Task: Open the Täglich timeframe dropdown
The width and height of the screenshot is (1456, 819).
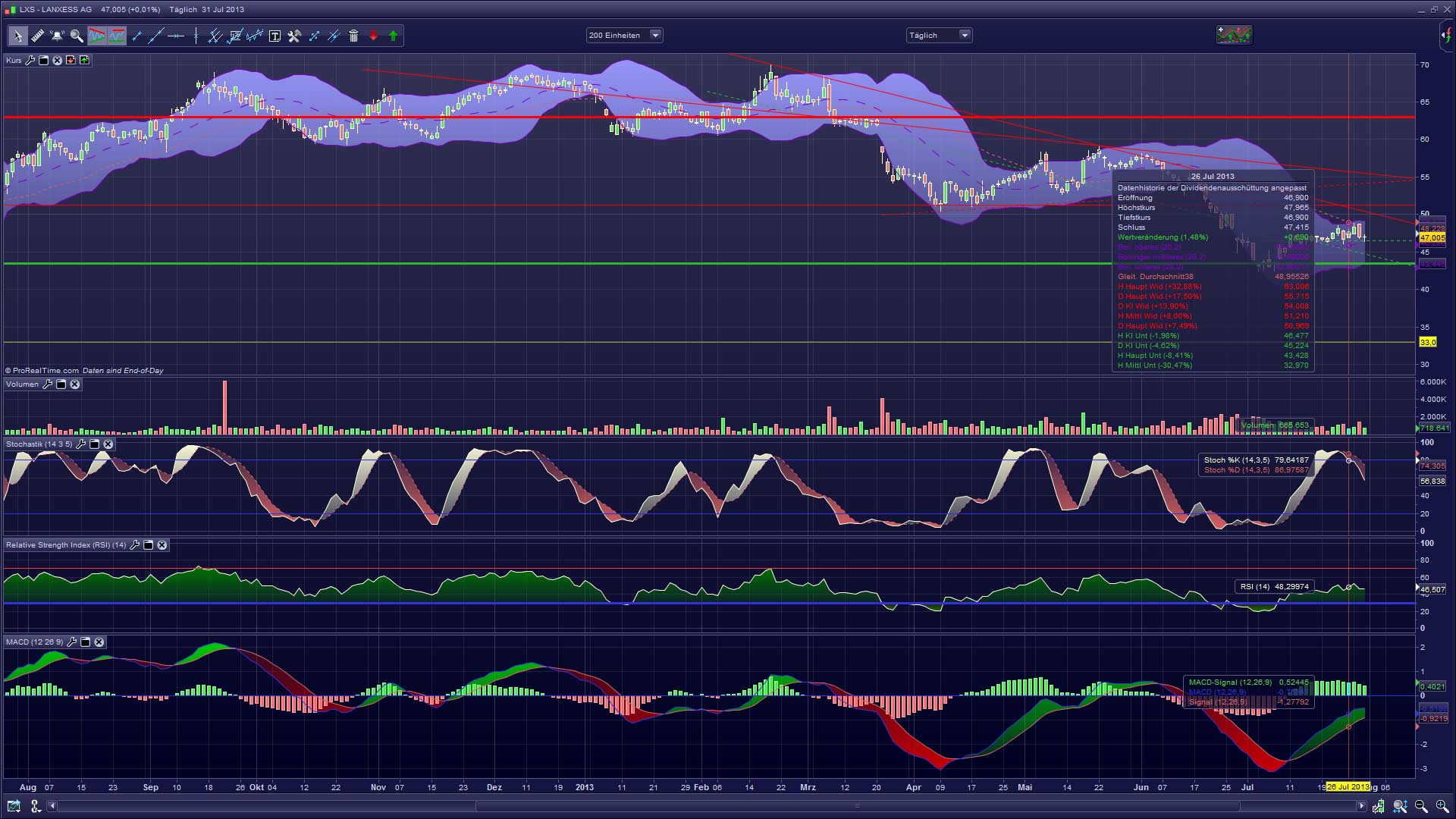Action: point(965,35)
